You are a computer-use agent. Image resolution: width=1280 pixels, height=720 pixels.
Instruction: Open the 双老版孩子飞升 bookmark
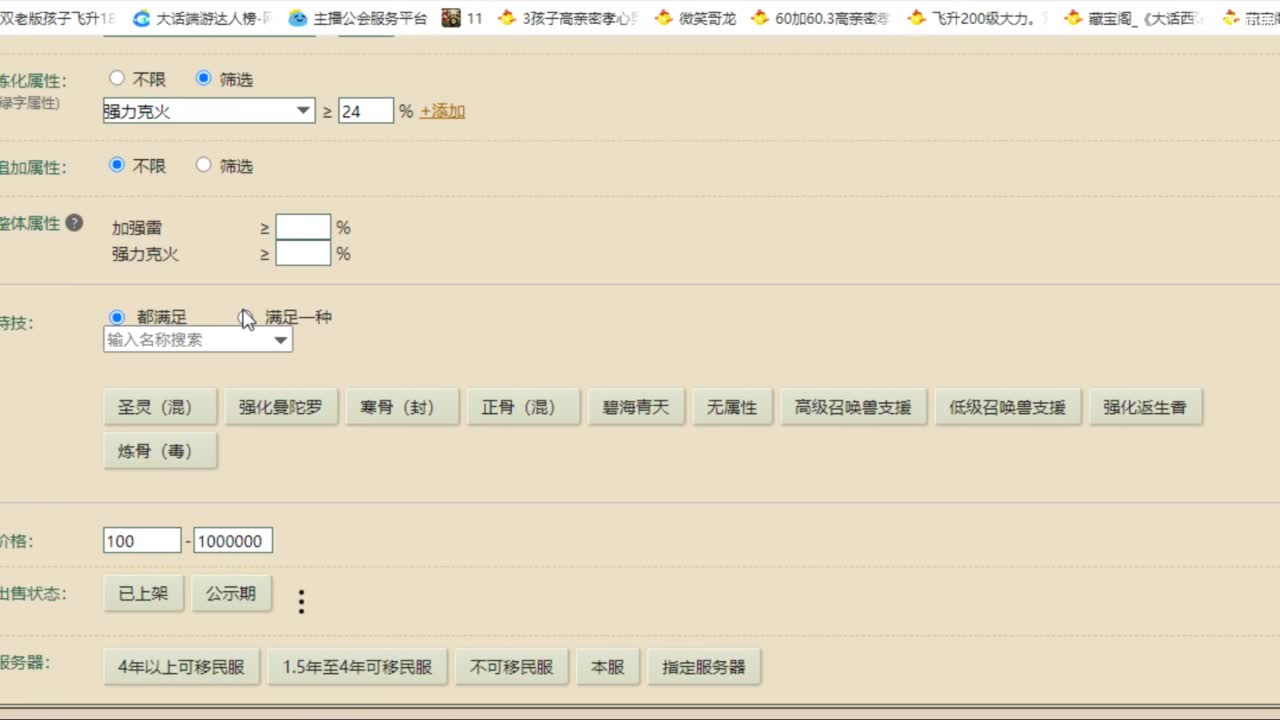click(58, 18)
